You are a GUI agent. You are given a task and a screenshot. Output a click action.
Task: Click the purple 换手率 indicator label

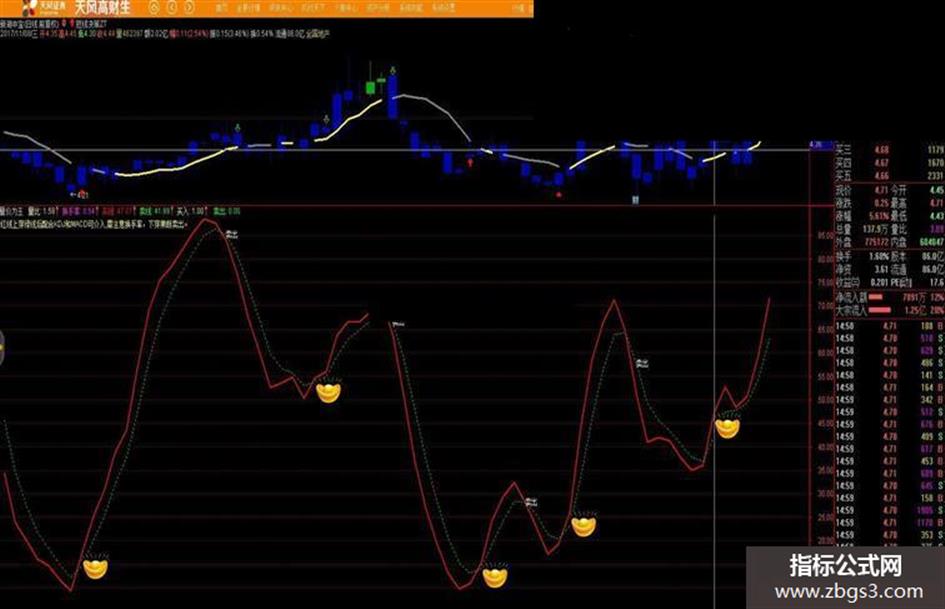click(79, 212)
